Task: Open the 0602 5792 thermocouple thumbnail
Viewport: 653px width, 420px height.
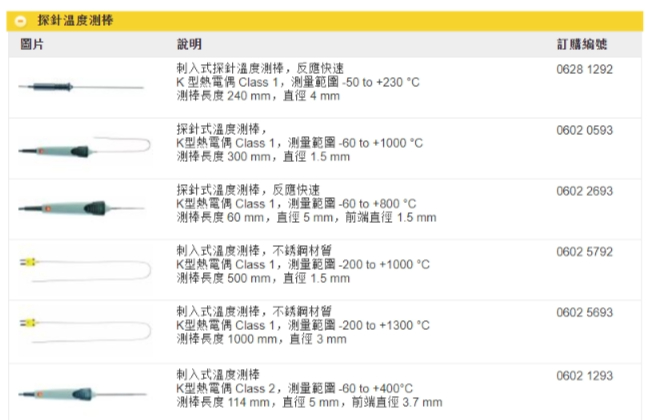Action: tap(82, 267)
